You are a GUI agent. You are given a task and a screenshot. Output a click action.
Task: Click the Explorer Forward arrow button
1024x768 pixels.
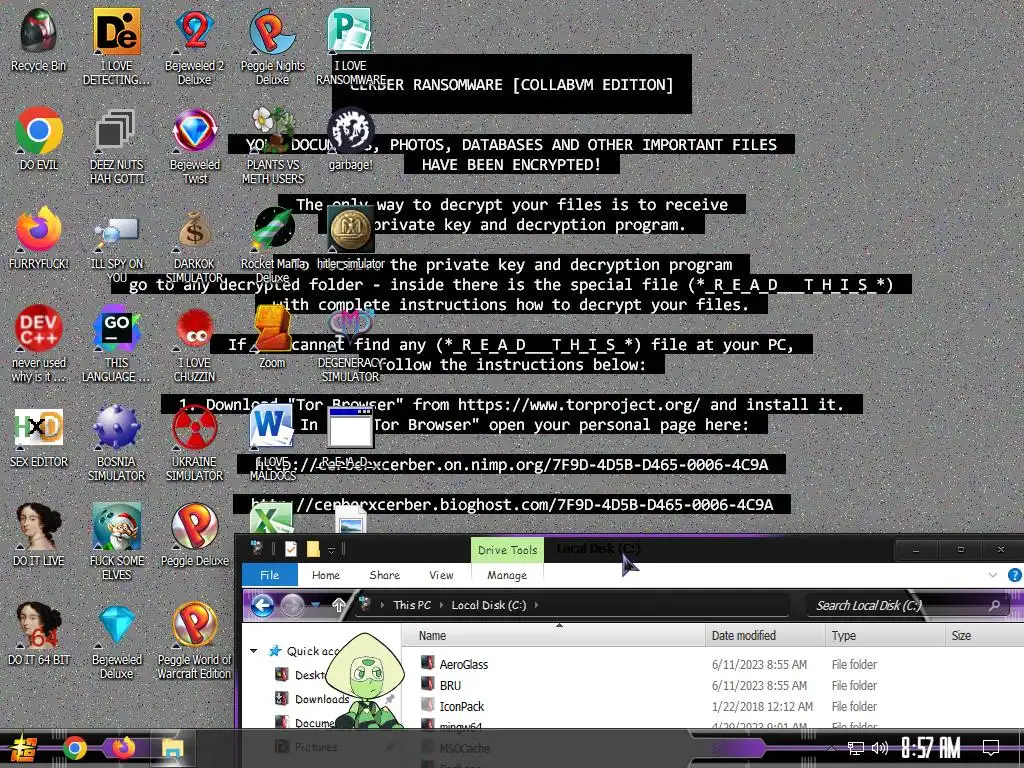point(292,605)
